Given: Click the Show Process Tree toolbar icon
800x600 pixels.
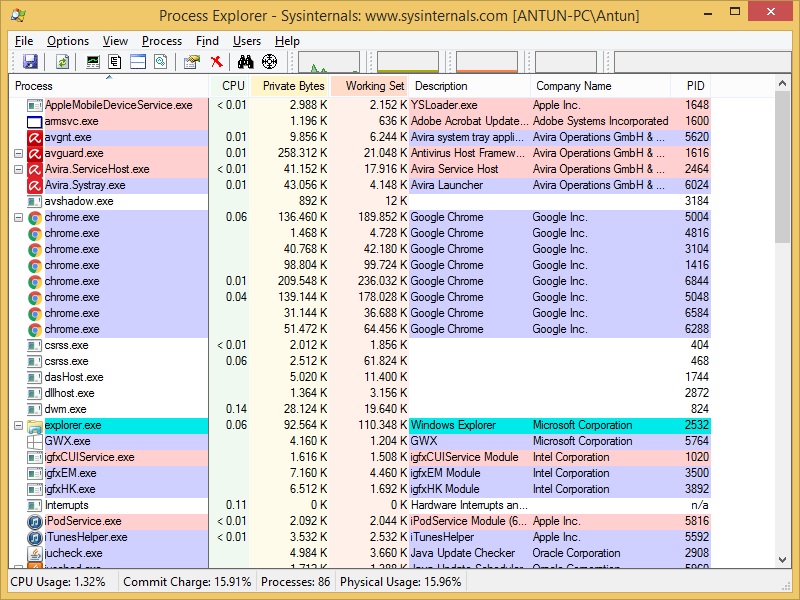Looking at the screenshot, I should click(x=115, y=61).
